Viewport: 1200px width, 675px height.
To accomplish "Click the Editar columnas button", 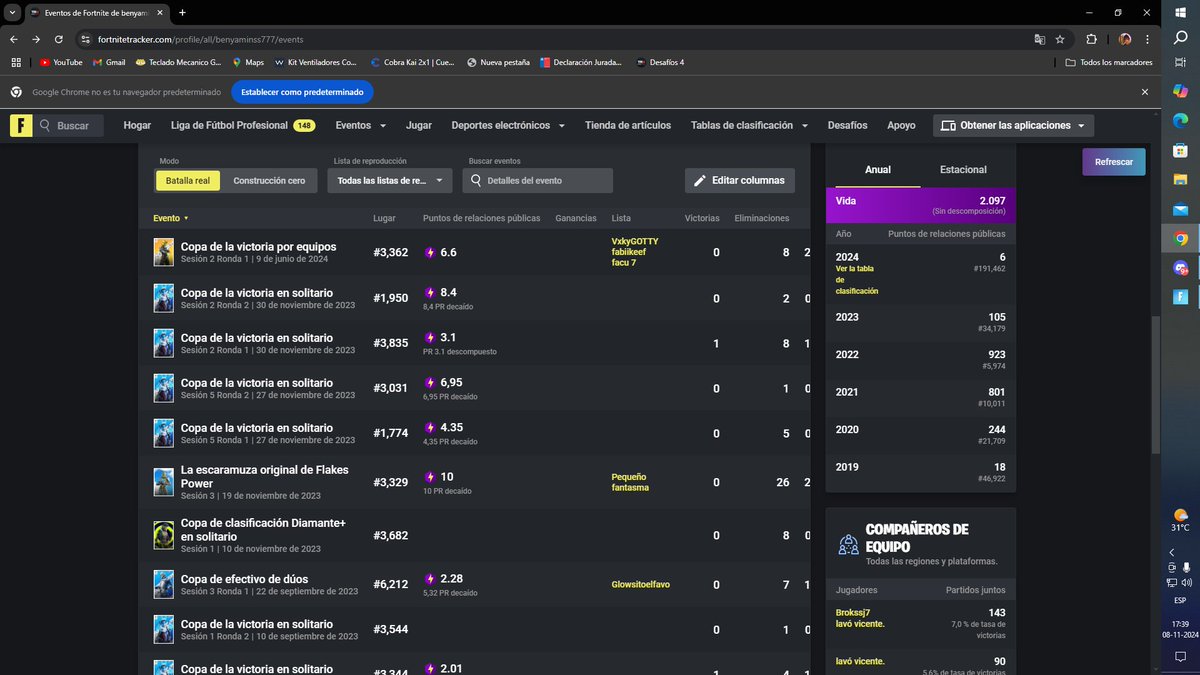I will [x=740, y=180].
